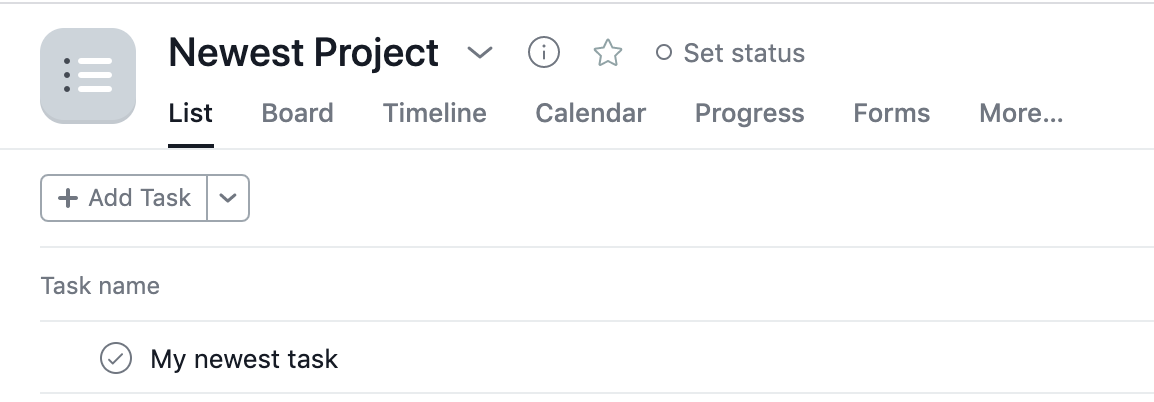Click the Task name column header
This screenshot has width=1154, height=402.
(x=100, y=286)
